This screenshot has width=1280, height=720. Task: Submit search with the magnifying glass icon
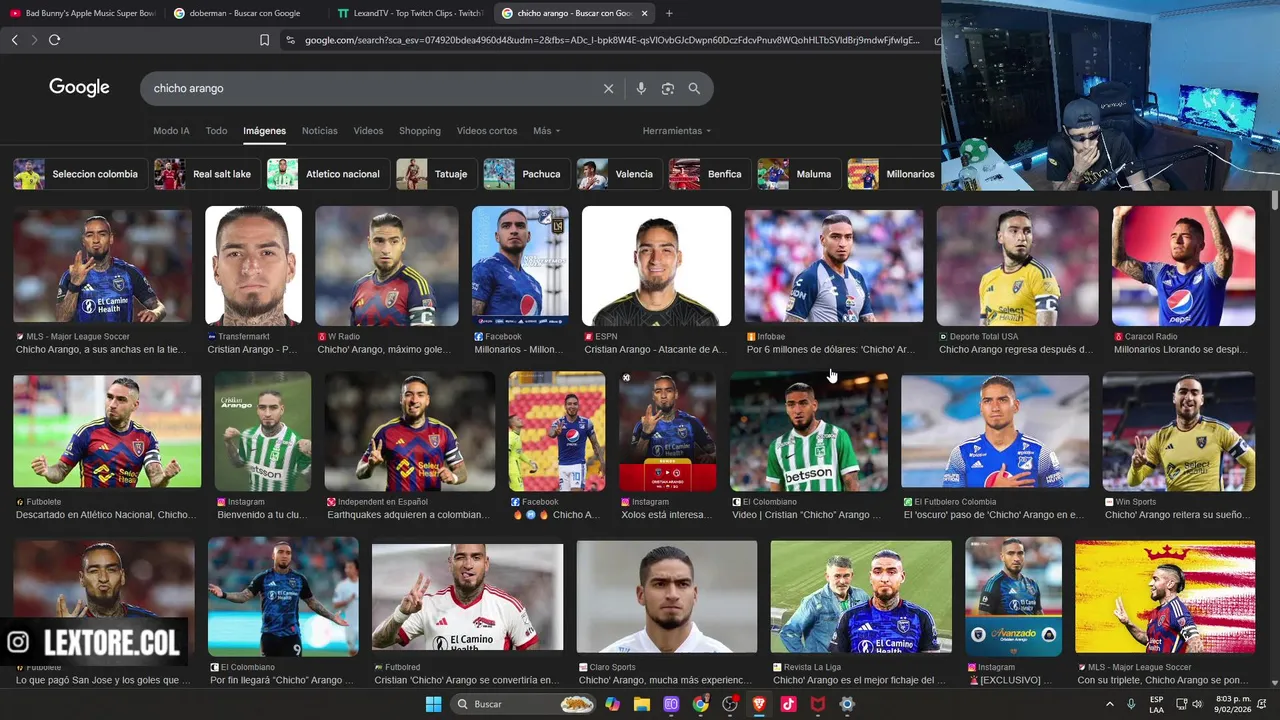click(694, 88)
